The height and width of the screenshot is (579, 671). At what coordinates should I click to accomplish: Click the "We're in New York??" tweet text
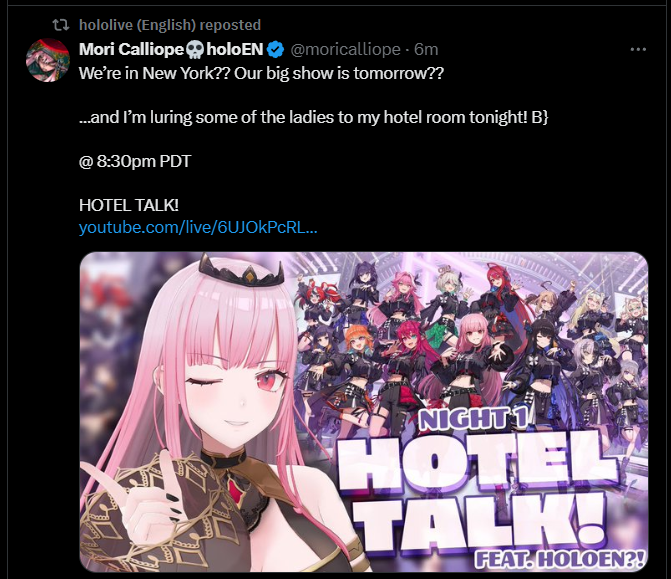click(x=154, y=74)
